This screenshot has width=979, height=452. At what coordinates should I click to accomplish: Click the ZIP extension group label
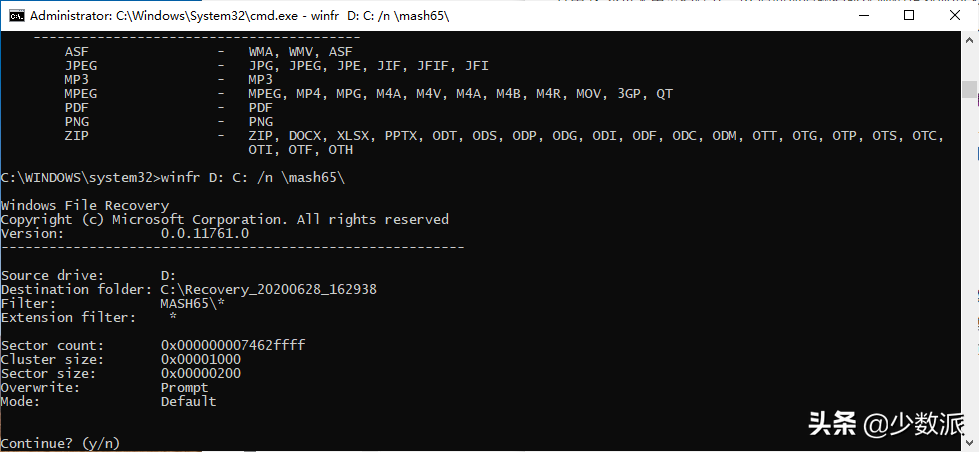point(76,135)
